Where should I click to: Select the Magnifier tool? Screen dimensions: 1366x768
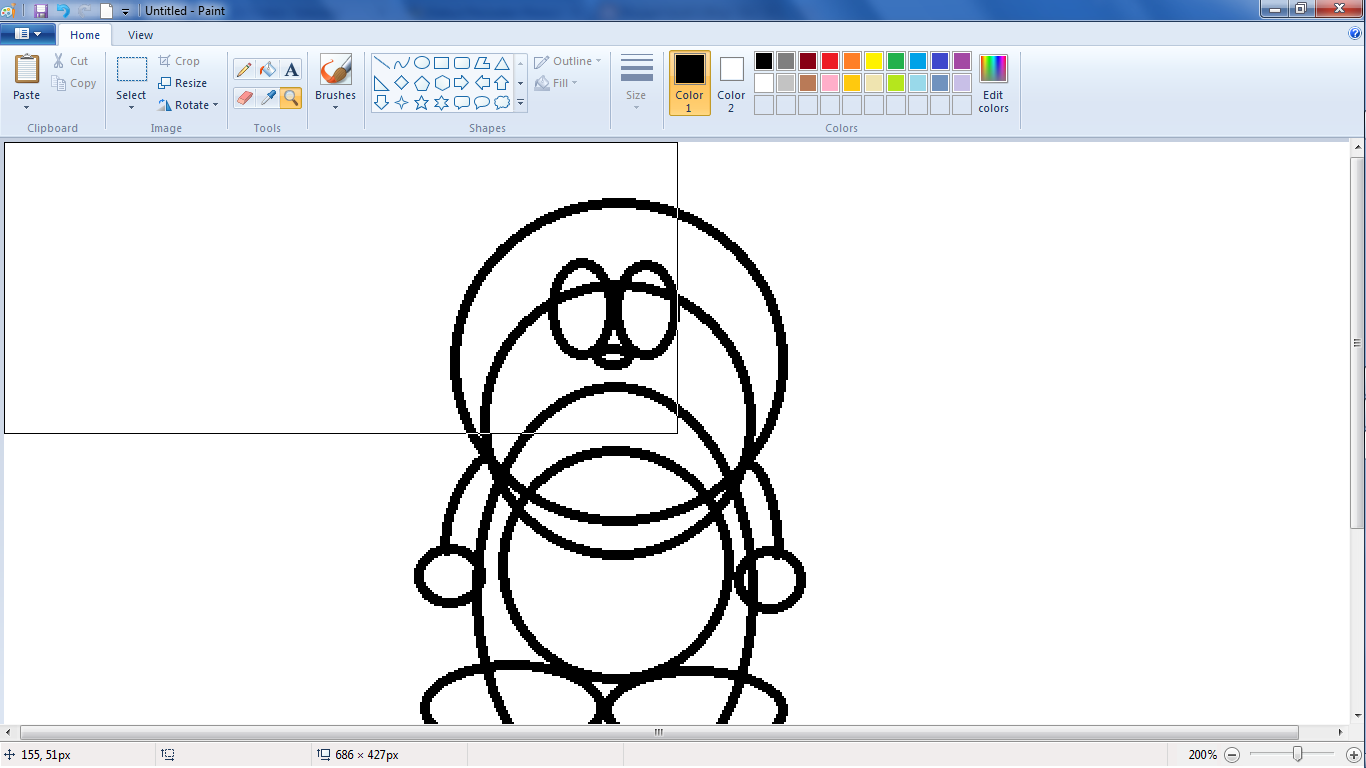[x=291, y=97]
